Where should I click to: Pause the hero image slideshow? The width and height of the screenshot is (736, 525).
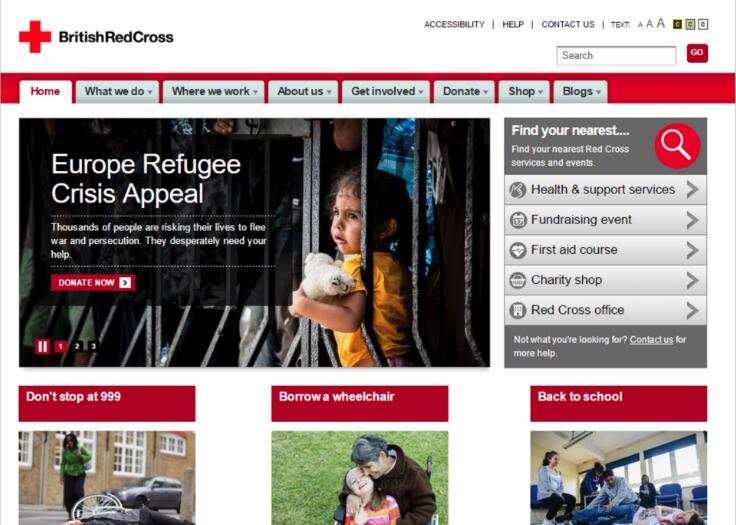coord(43,347)
